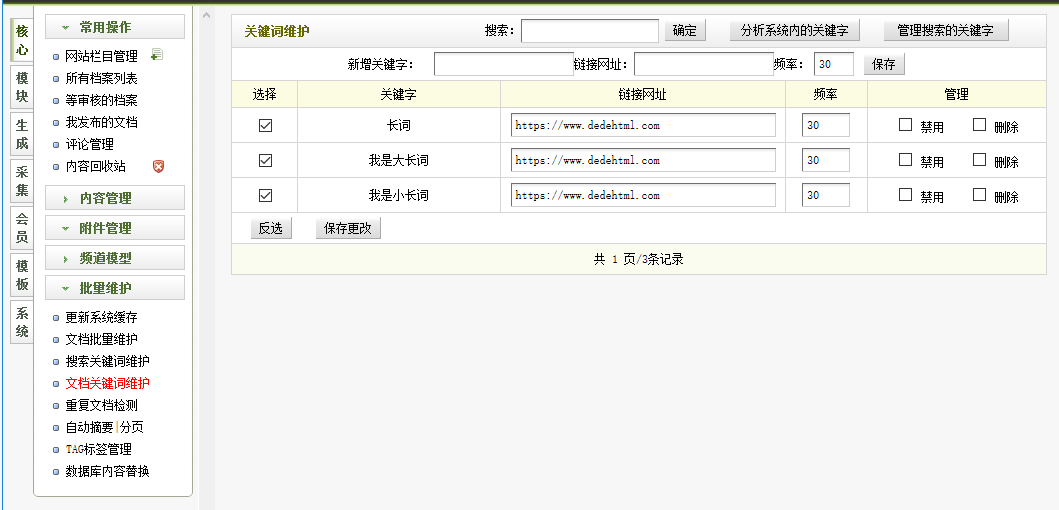Collapse the 常用操作 section

point(114,28)
